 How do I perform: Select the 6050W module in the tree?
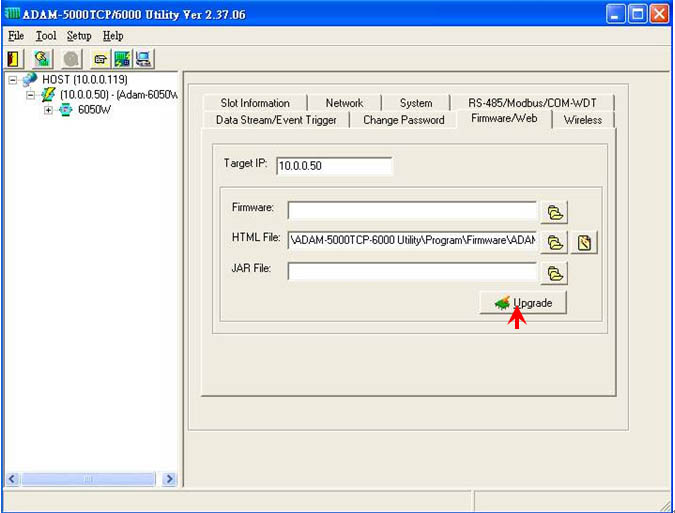[x=94, y=110]
